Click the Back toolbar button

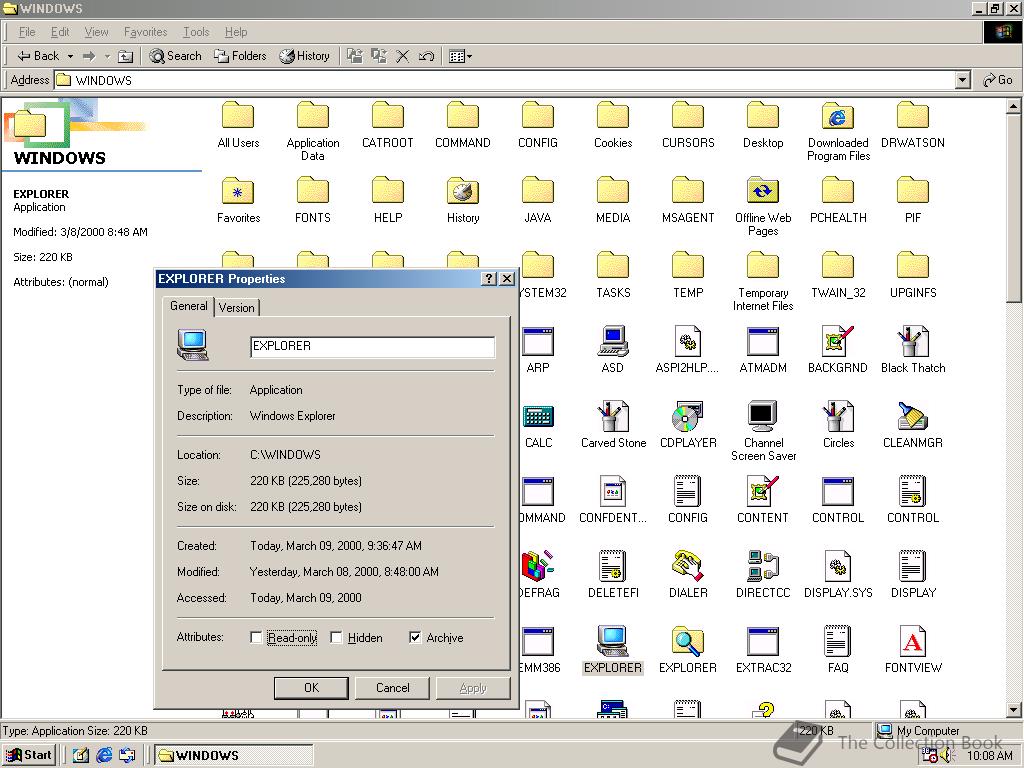pyautogui.click(x=39, y=56)
